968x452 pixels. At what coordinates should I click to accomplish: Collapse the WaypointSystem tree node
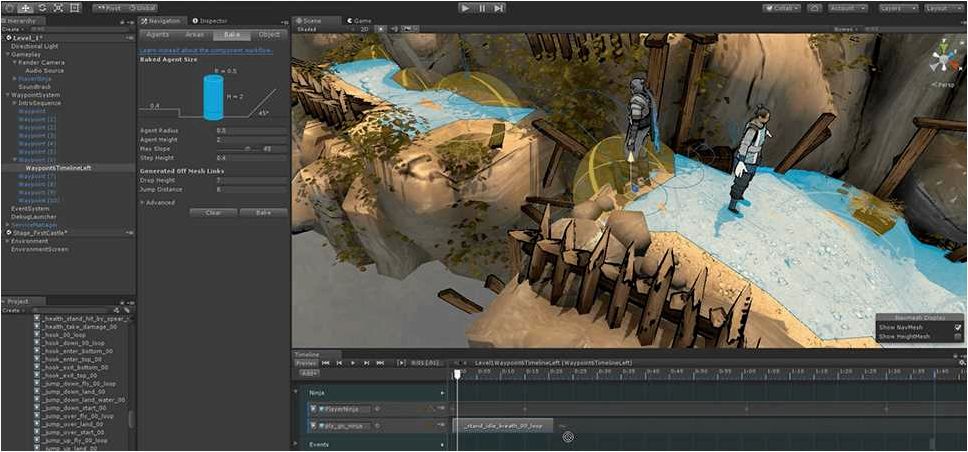(9, 95)
